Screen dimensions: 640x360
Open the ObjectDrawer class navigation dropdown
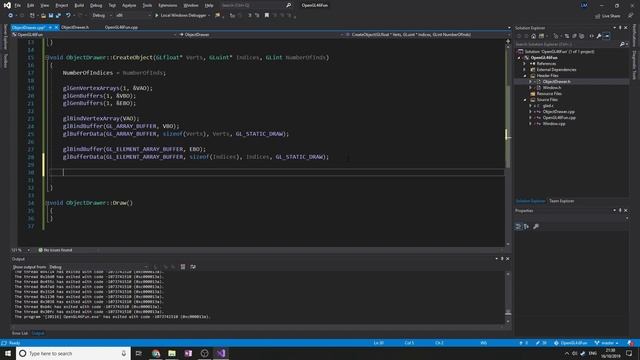pyautogui.click(x=260, y=35)
